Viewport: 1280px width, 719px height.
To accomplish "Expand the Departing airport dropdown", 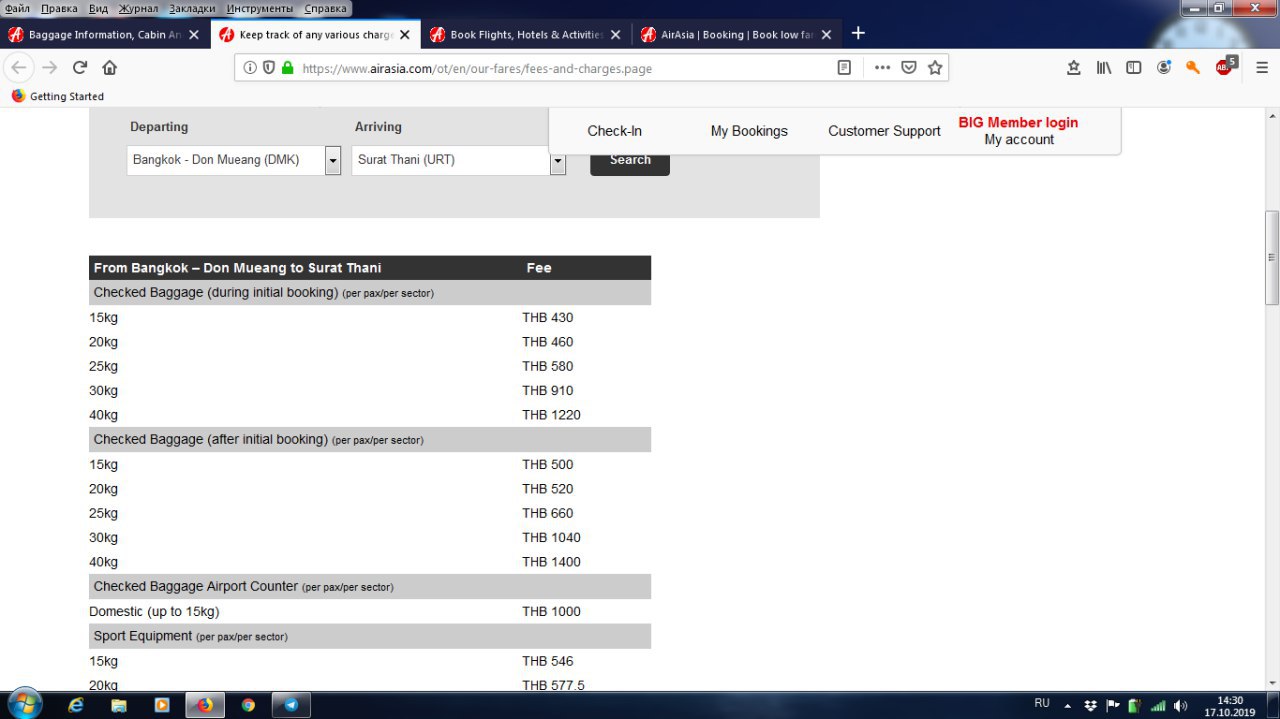I will click(333, 160).
